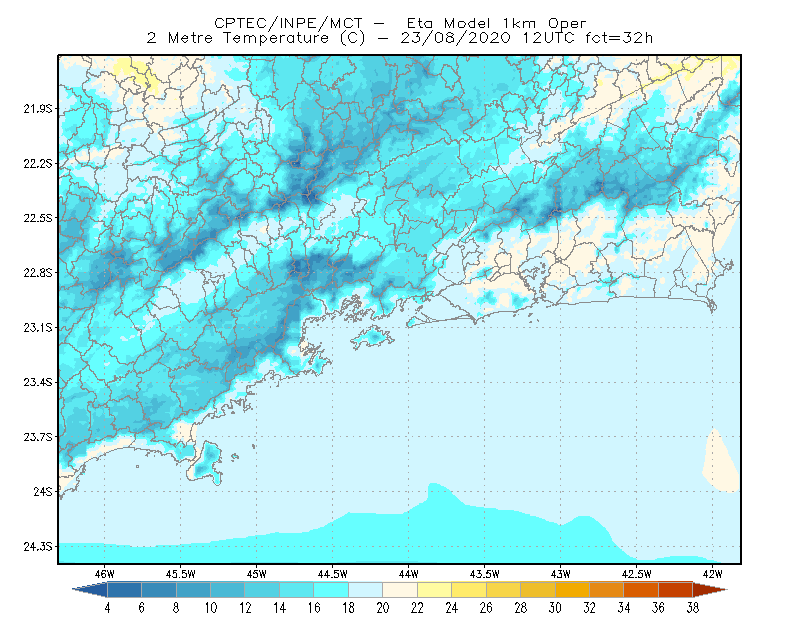
Task: Click the dark red right colorbar arrow
Action: coord(710,590)
